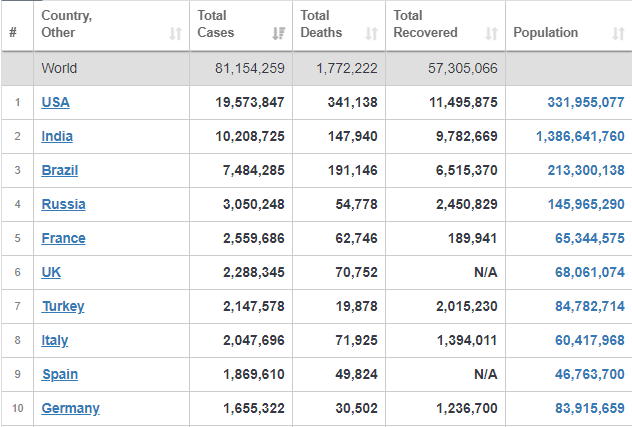Select Turkey total cases 2,147,578
The image size is (632, 427).
[254, 306]
